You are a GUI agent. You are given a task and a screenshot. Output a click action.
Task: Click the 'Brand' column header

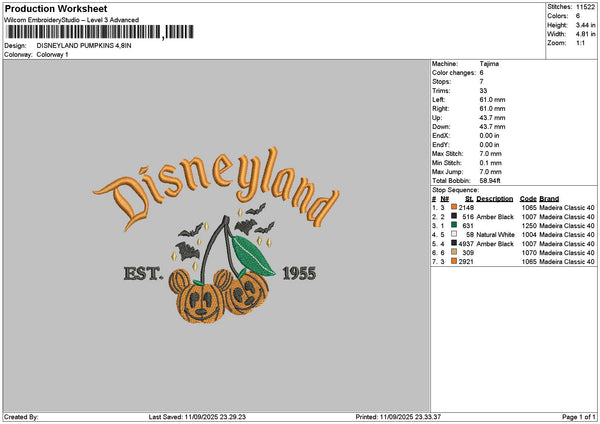click(x=549, y=199)
